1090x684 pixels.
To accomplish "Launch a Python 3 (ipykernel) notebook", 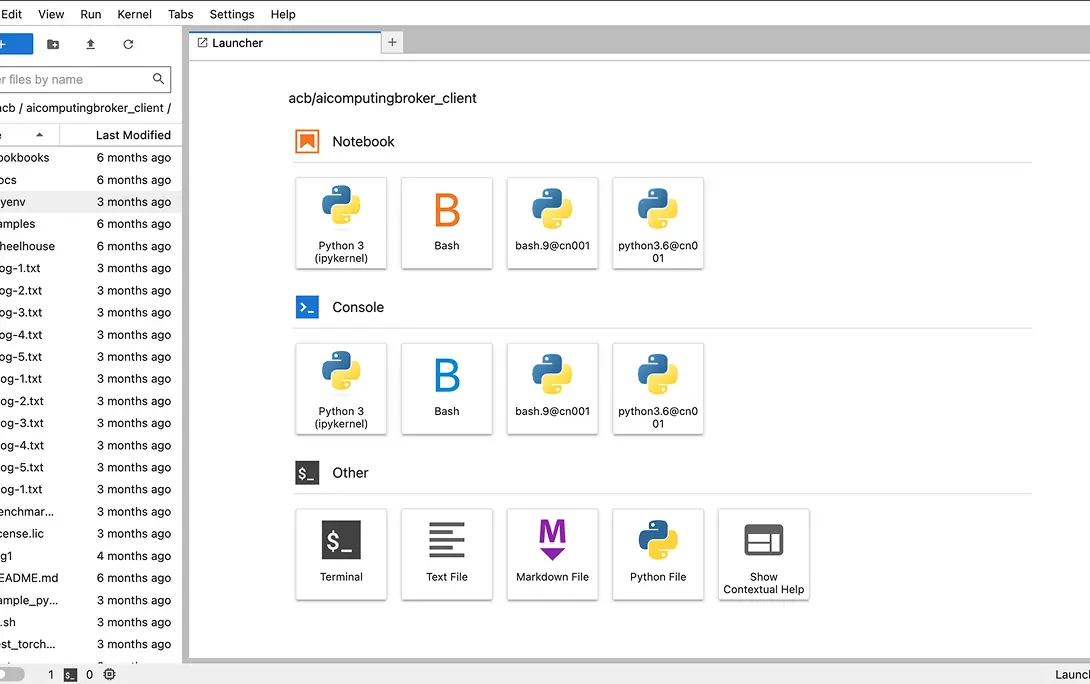I will (341, 223).
